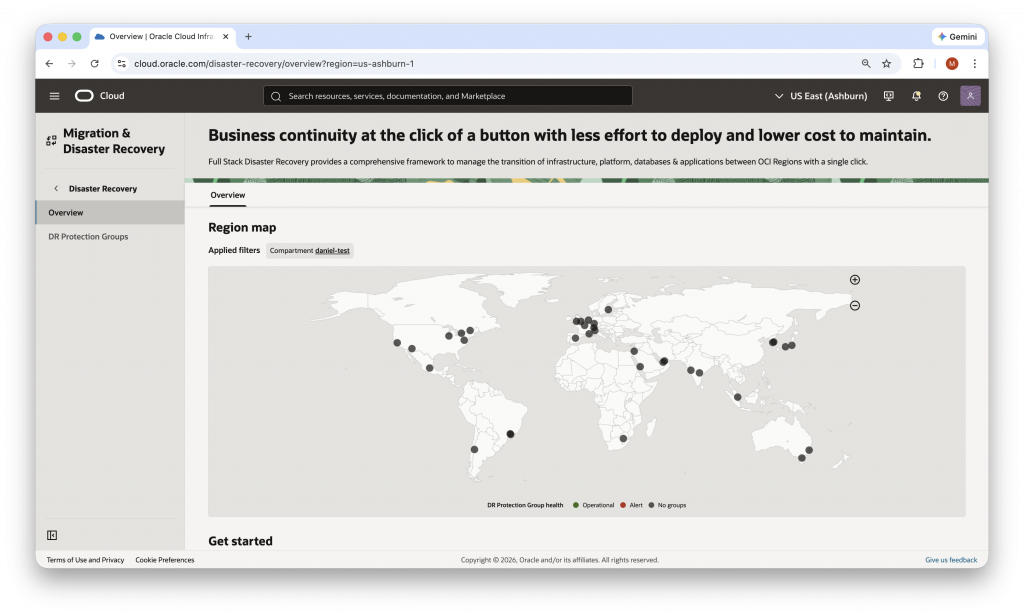The image size is (1024, 615).
Task: Click the Applied filters label
Action: coord(234,250)
